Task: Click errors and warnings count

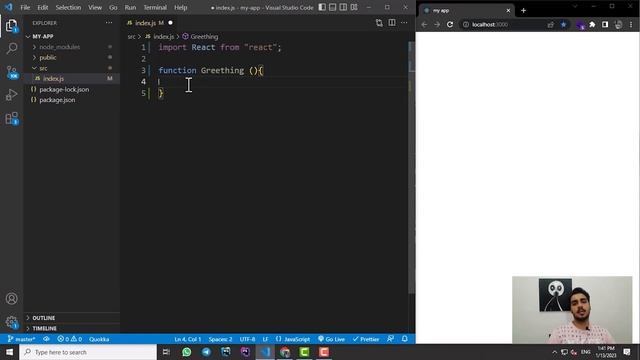Action: [69, 339]
